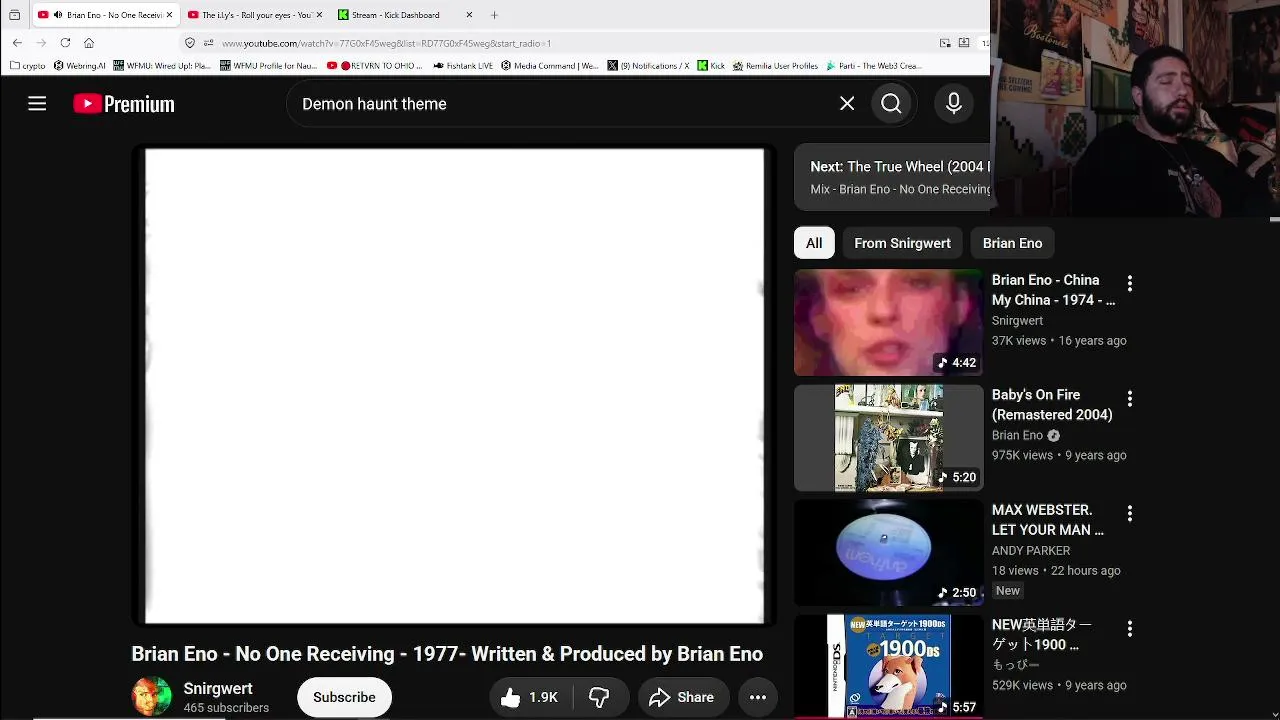This screenshot has height=720, width=1280.
Task: Click the video title heading text
Action: point(447,654)
